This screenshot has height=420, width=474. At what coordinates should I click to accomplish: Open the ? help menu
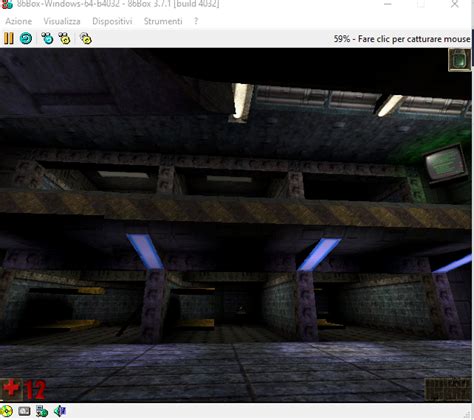[196, 21]
